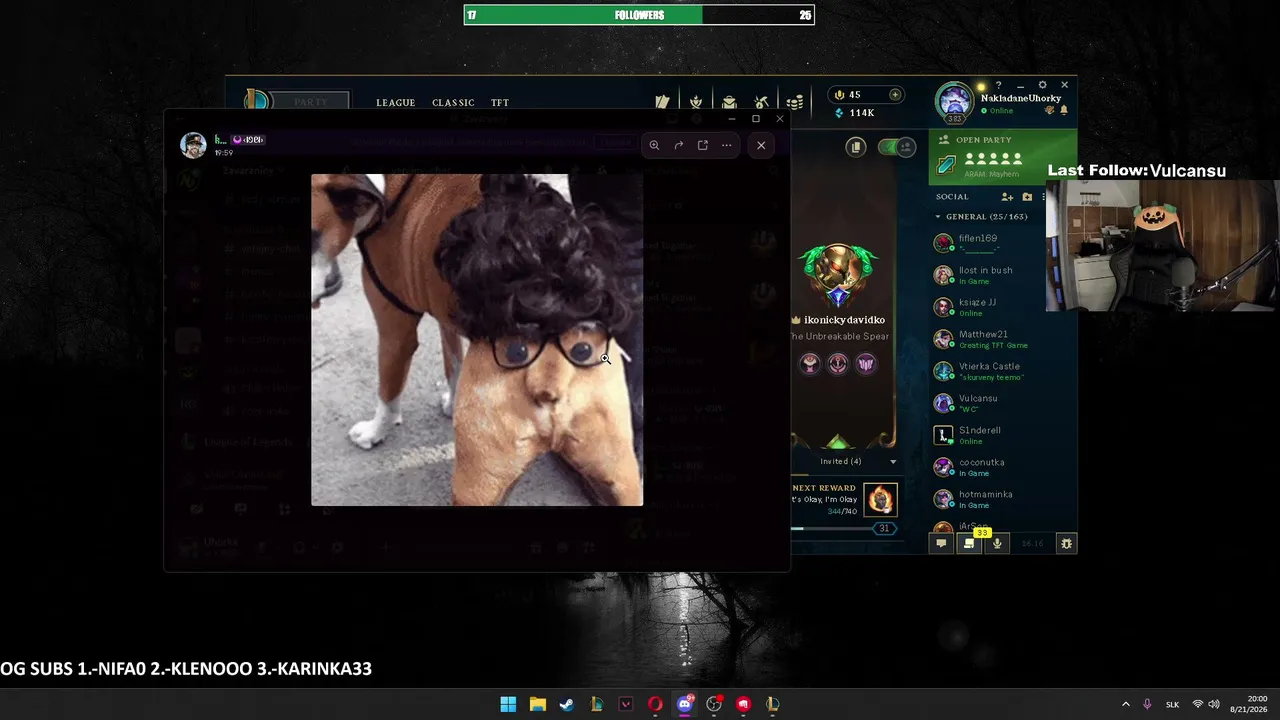Image resolution: width=1280 pixels, height=720 pixels.
Task: Open the Collection icon in League client
Action: (662, 102)
